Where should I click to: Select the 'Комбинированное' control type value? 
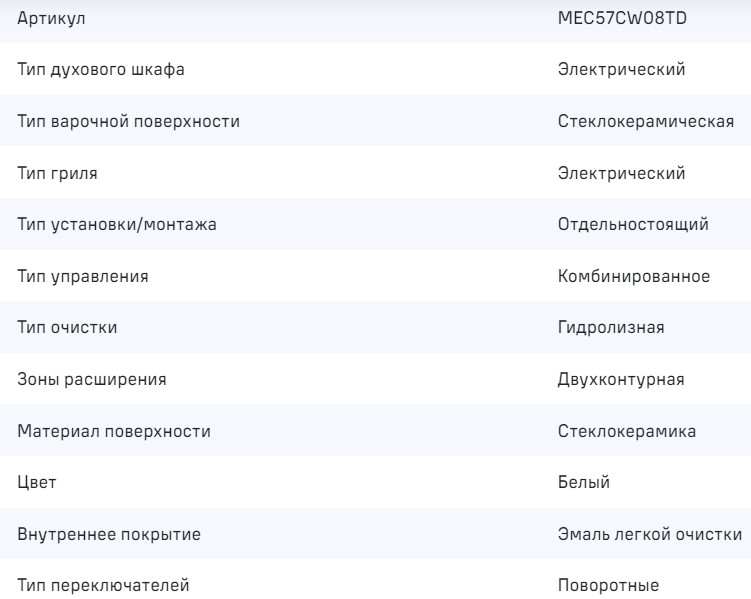(x=634, y=277)
